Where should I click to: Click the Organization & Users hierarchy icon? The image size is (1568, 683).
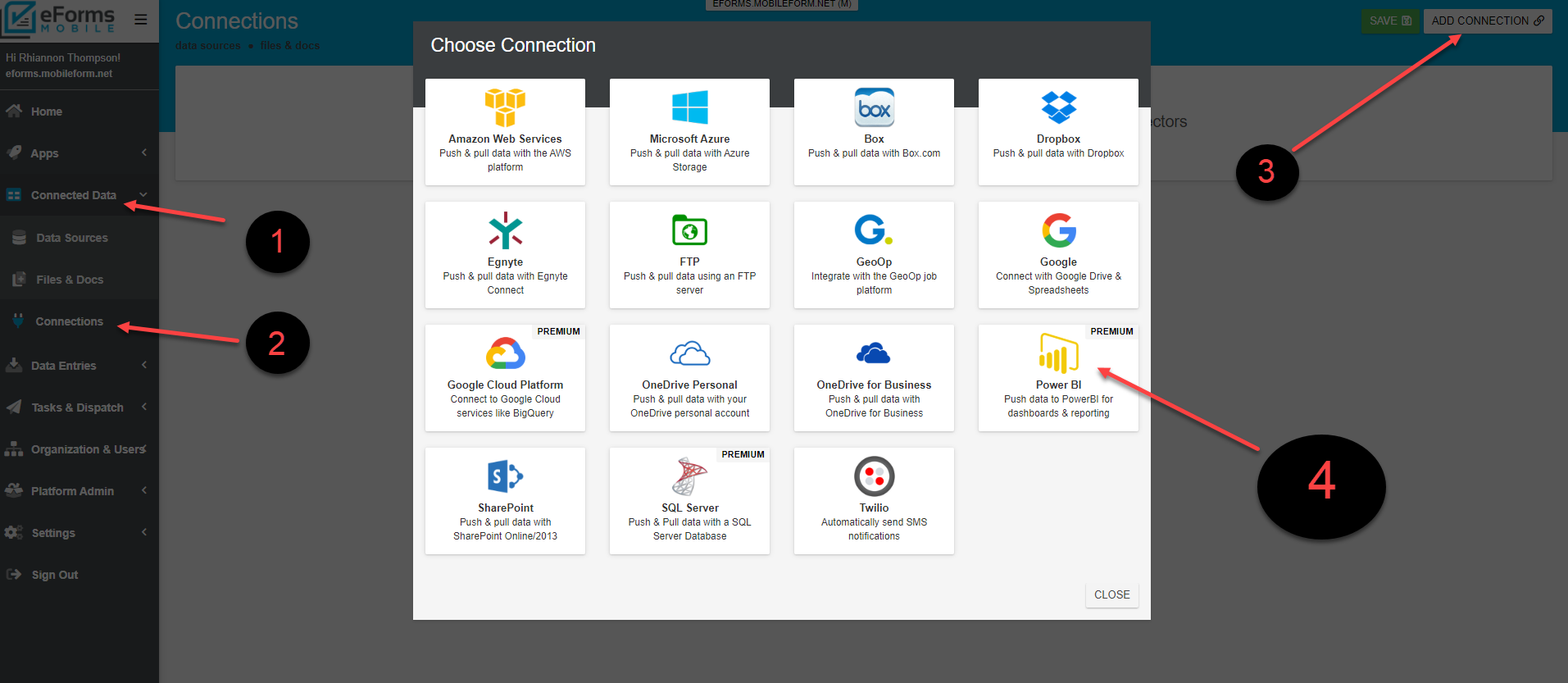tap(14, 449)
